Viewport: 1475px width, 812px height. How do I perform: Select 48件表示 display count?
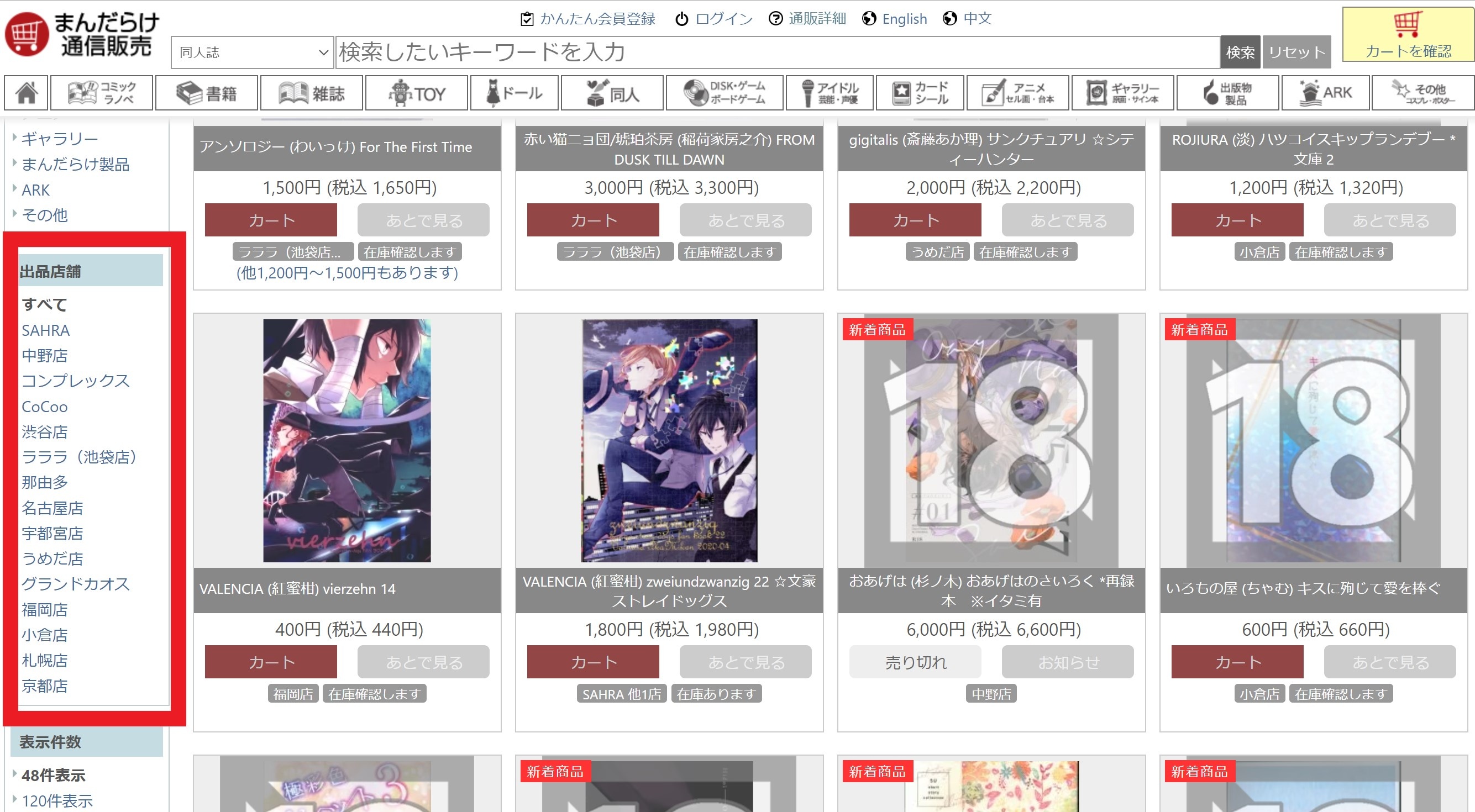pos(53,776)
